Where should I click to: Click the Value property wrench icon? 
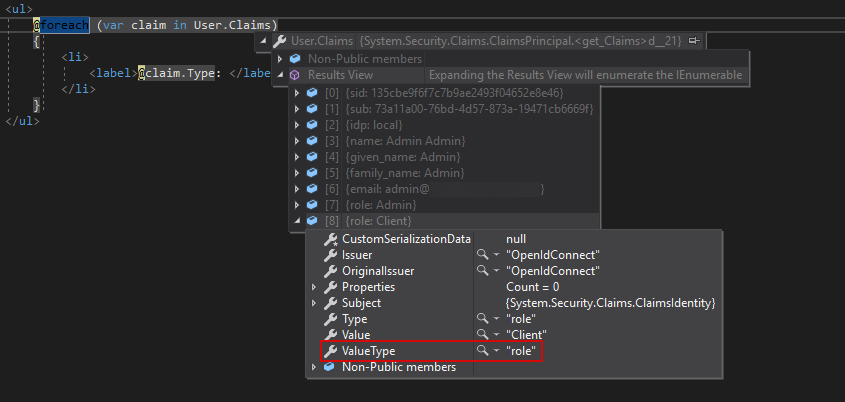tap(330, 335)
